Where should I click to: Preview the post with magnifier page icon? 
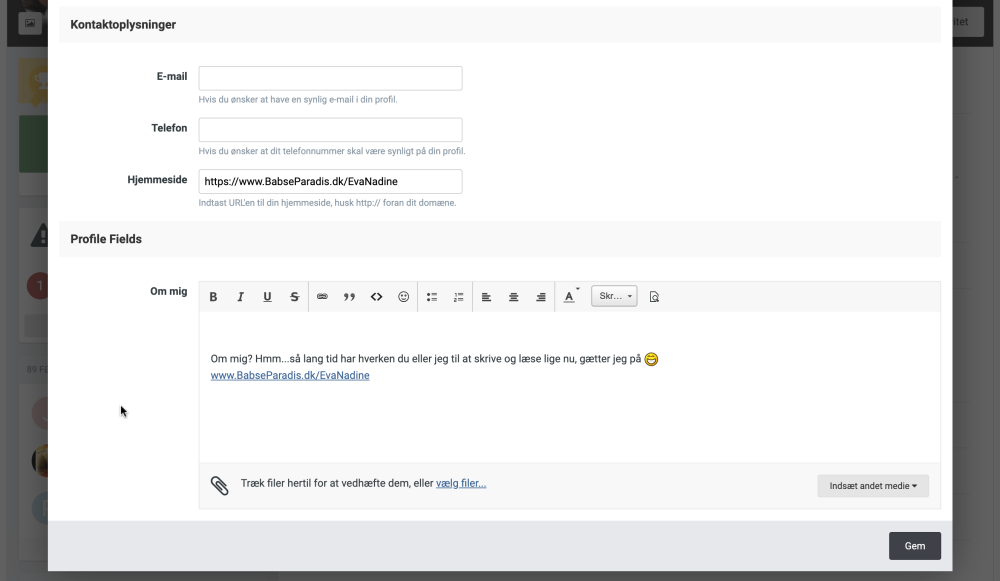pos(654,297)
